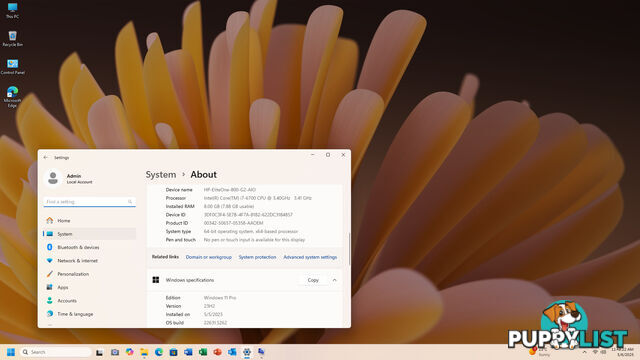Click the OS build value
This screenshot has height=360, width=640.
[215, 323]
